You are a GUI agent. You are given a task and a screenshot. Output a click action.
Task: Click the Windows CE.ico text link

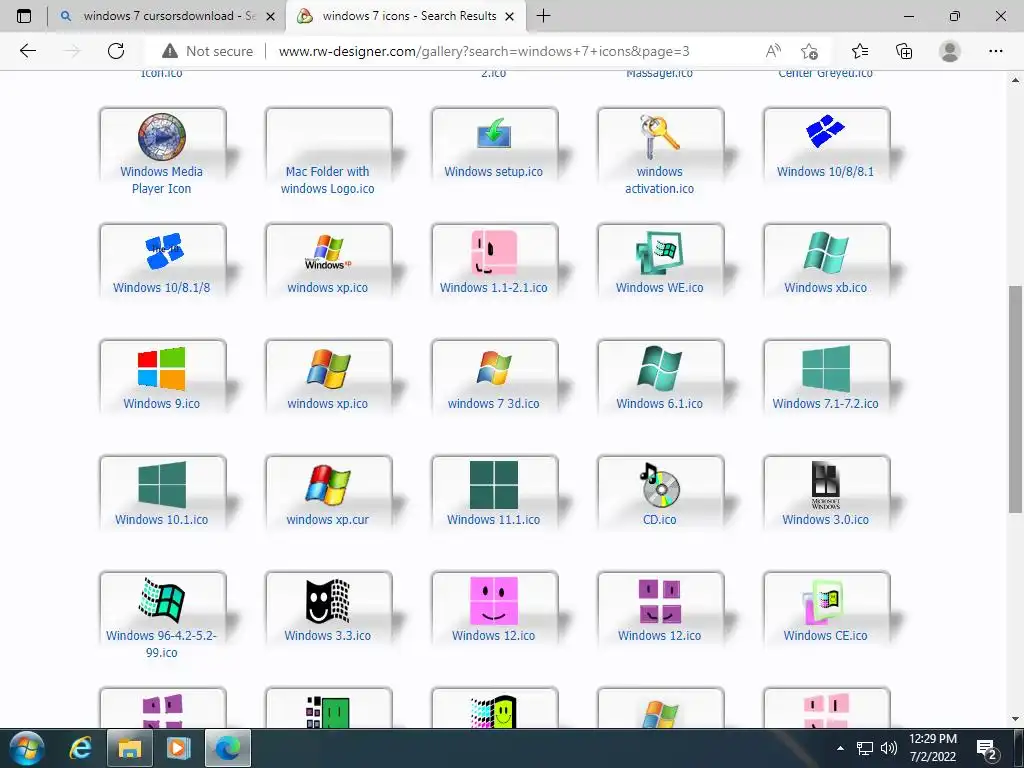point(825,635)
